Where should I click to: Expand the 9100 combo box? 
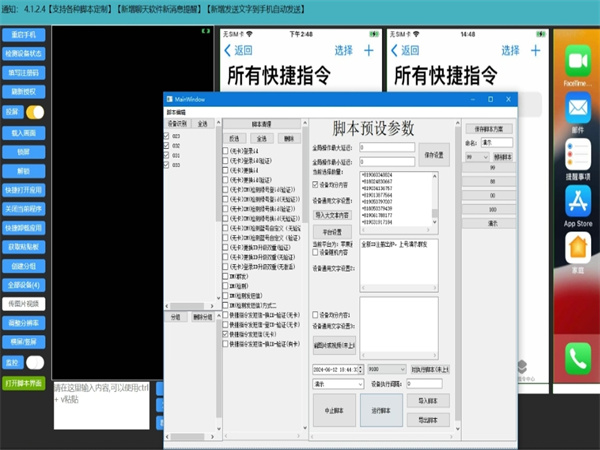387,368
